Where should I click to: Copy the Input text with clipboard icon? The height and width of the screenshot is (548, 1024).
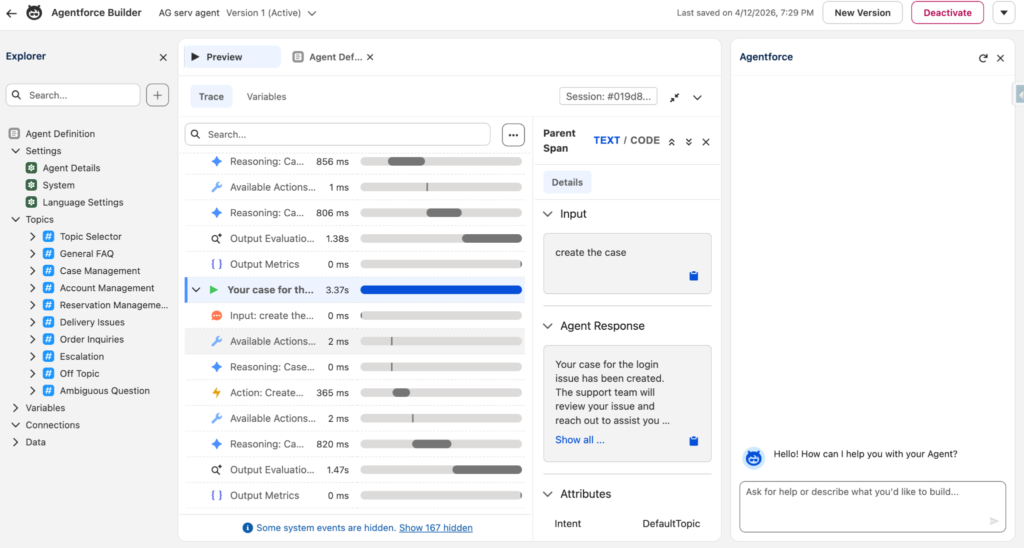click(x=693, y=276)
